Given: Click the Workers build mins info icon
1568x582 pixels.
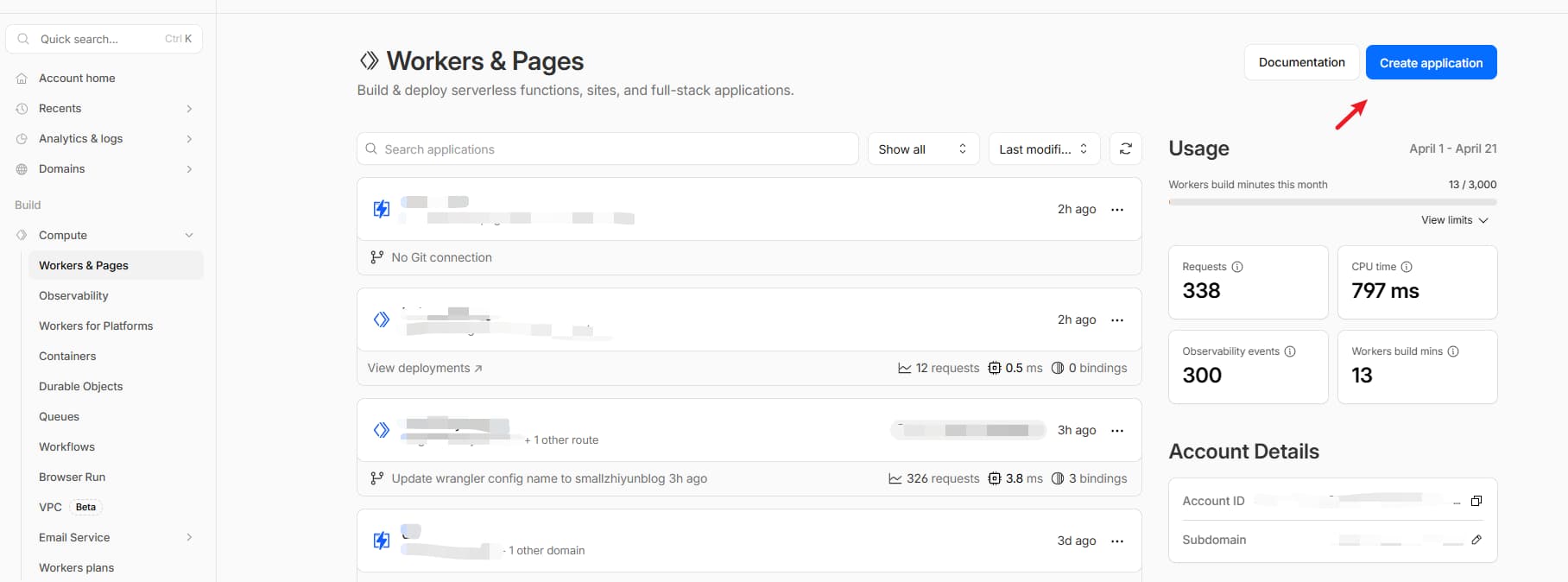Looking at the screenshot, I should click(1452, 351).
